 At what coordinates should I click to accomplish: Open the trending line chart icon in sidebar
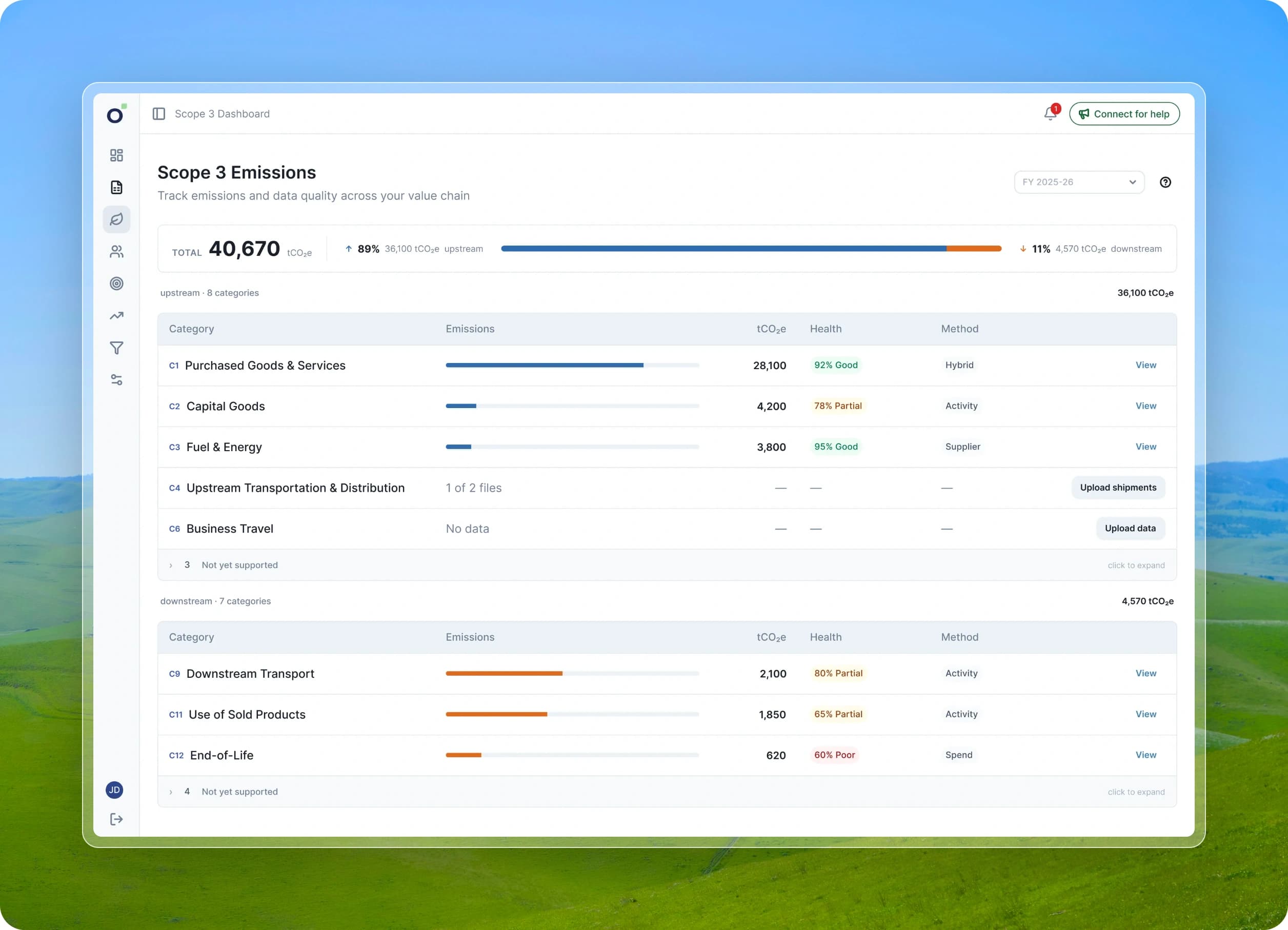pos(116,316)
